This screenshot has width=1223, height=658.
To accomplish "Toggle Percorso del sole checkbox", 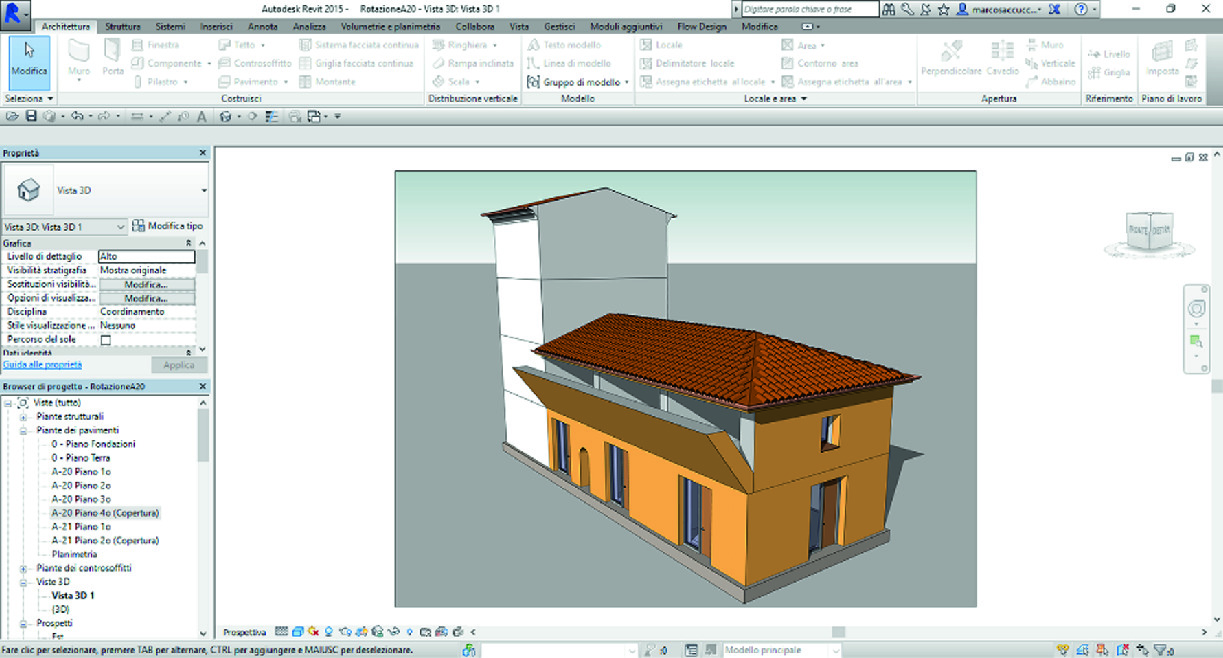I will click(x=106, y=340).
